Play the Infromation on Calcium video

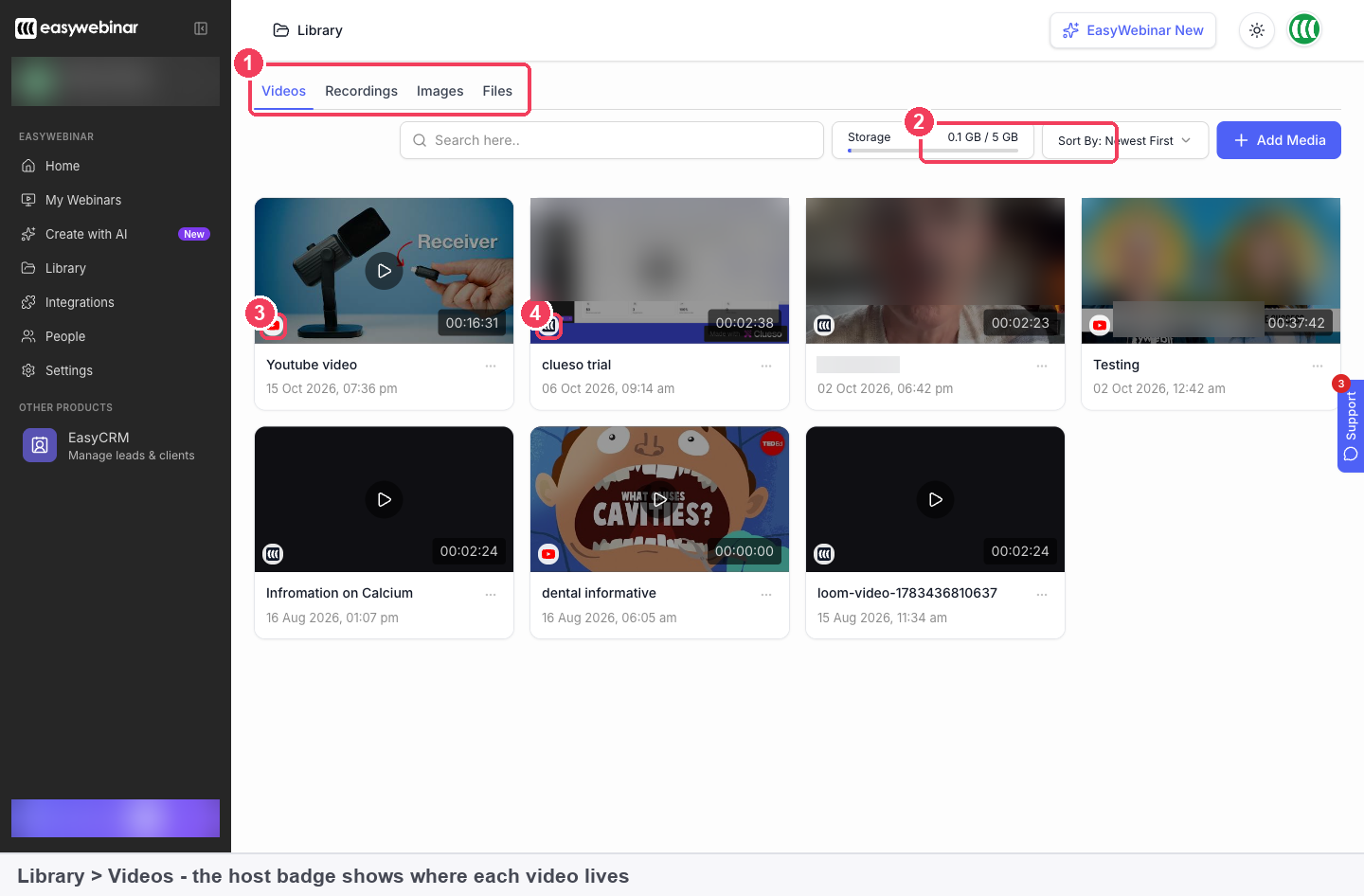tap(384, 499)
